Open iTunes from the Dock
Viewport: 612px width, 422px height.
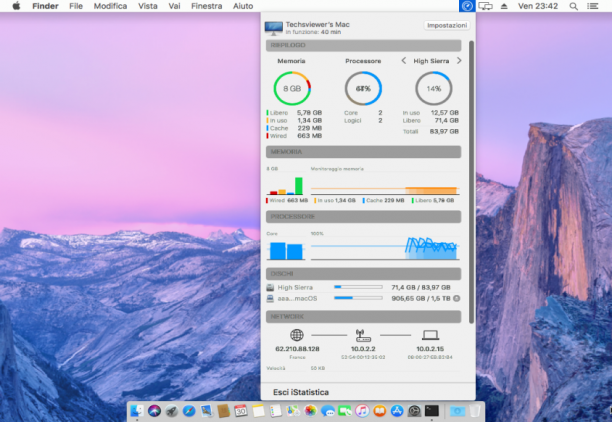click(x=362, y=411)
